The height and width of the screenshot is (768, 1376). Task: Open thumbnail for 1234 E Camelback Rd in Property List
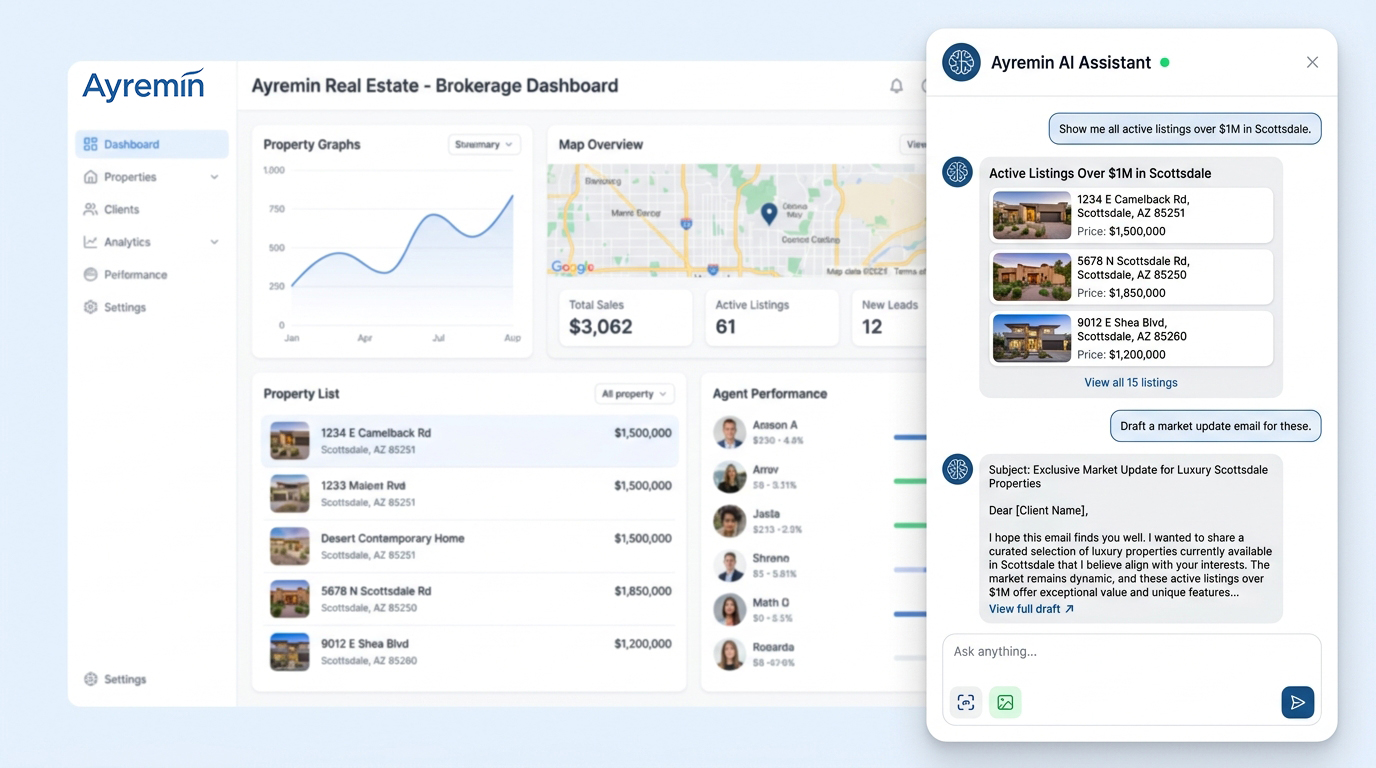(x=290, y=441)
